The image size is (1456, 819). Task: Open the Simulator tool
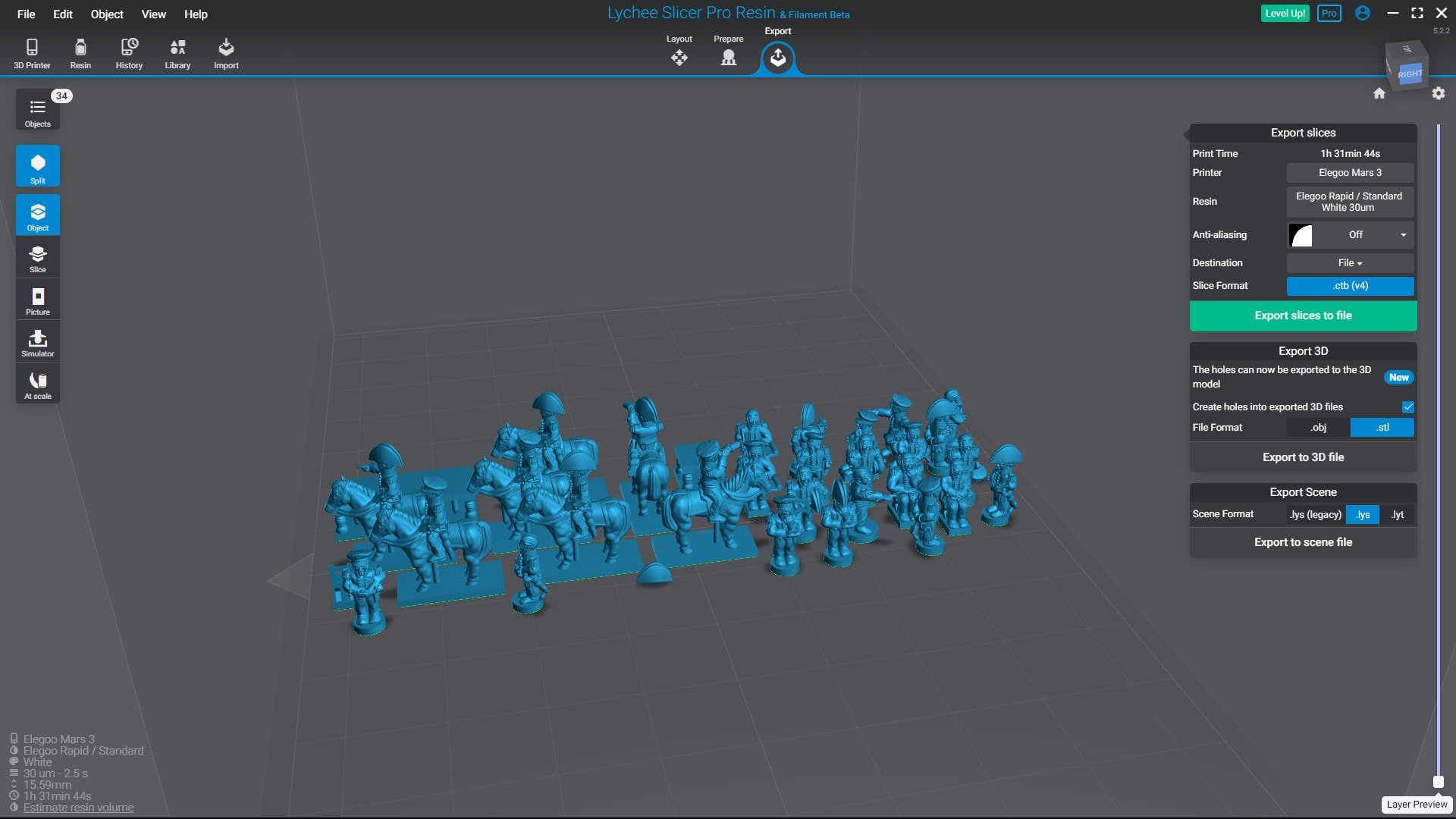click(x=38, y=343)
